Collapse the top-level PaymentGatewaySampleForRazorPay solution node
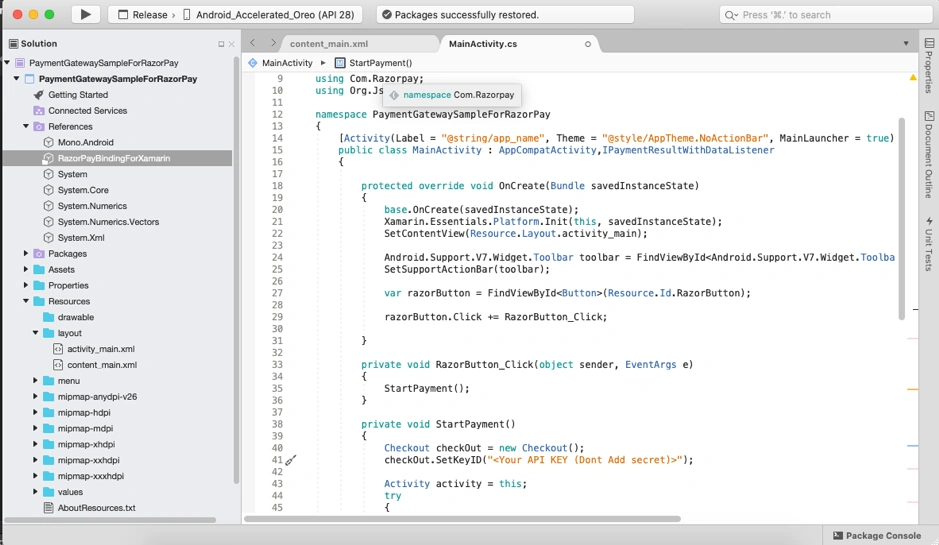The height and width of the screenshot is (545, 939). coord(7,62)
